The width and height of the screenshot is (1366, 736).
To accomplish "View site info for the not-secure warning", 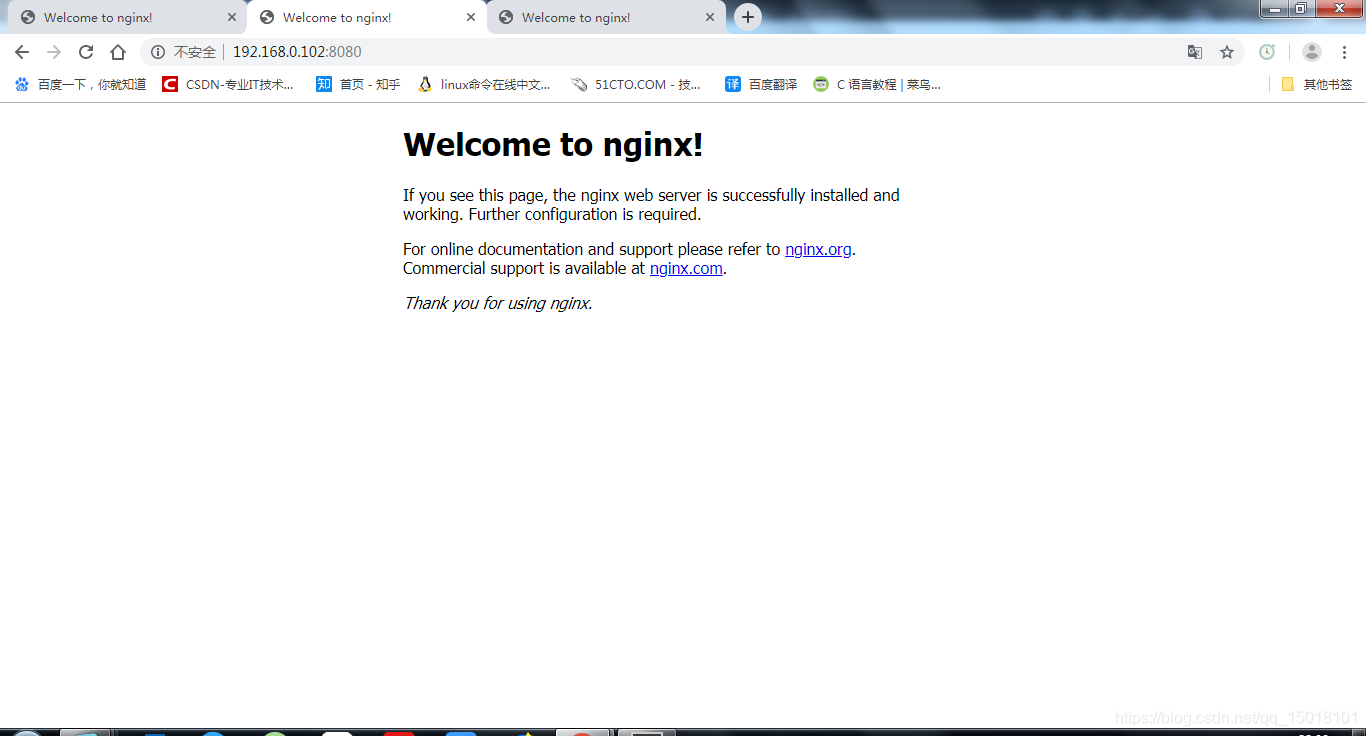I will coord(158,52).
